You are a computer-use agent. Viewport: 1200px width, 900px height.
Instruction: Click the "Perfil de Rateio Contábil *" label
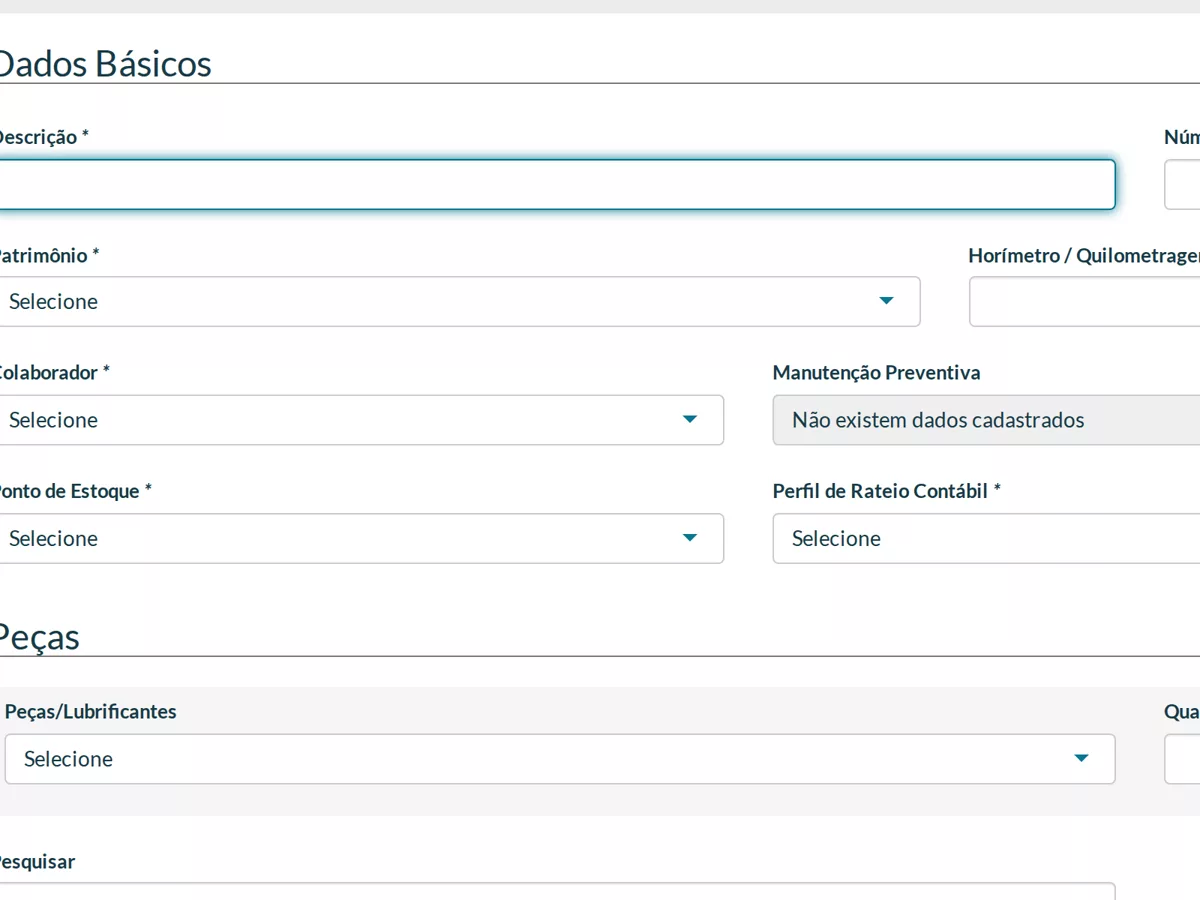[x=887, y=491]
